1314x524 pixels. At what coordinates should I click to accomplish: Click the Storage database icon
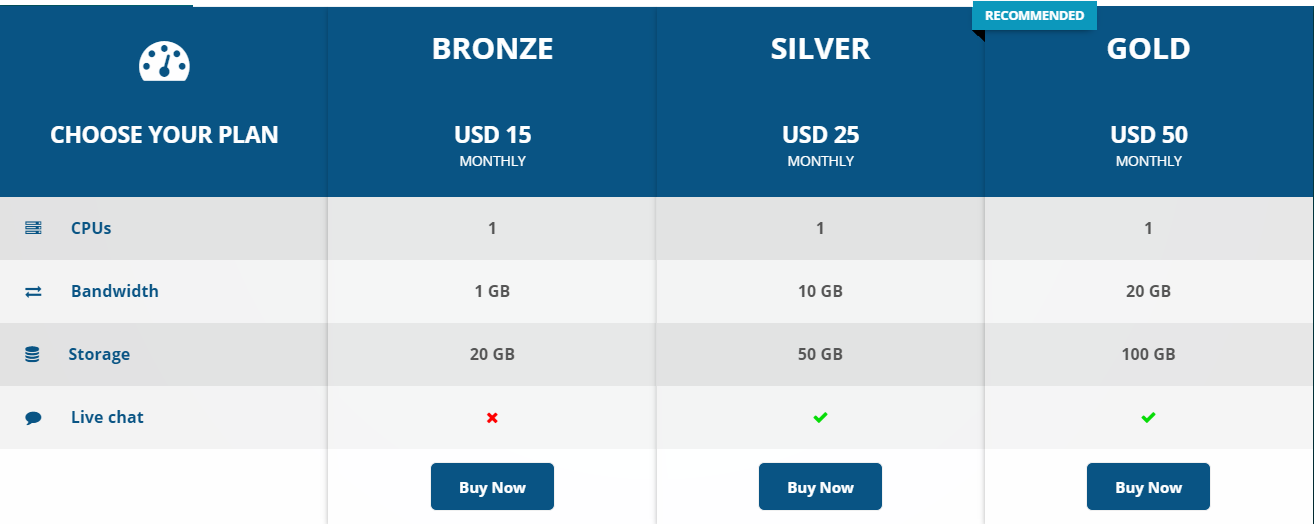(33, 355)
